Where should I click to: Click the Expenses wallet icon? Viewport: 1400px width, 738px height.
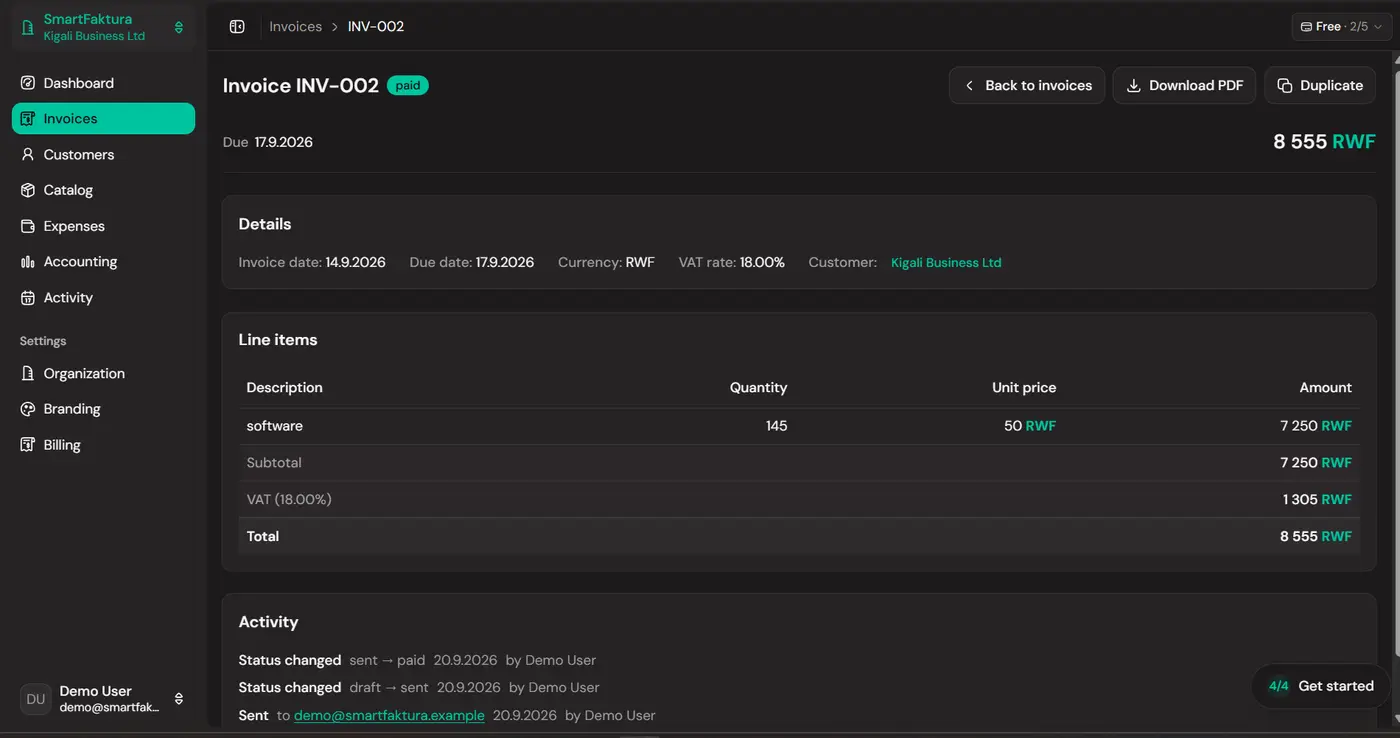click(x=28, y=226)
